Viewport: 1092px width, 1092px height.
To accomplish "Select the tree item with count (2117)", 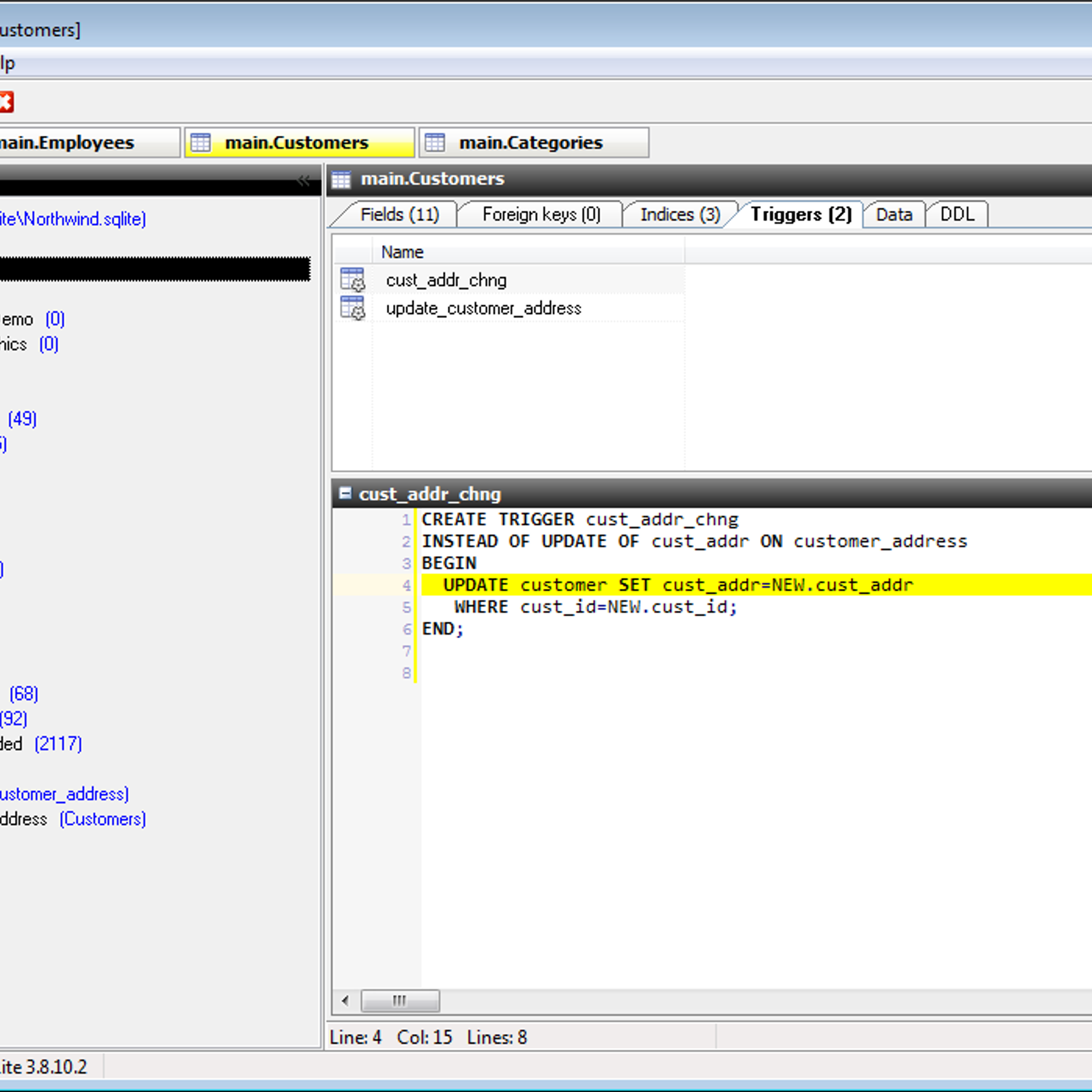I will (41, 743).
